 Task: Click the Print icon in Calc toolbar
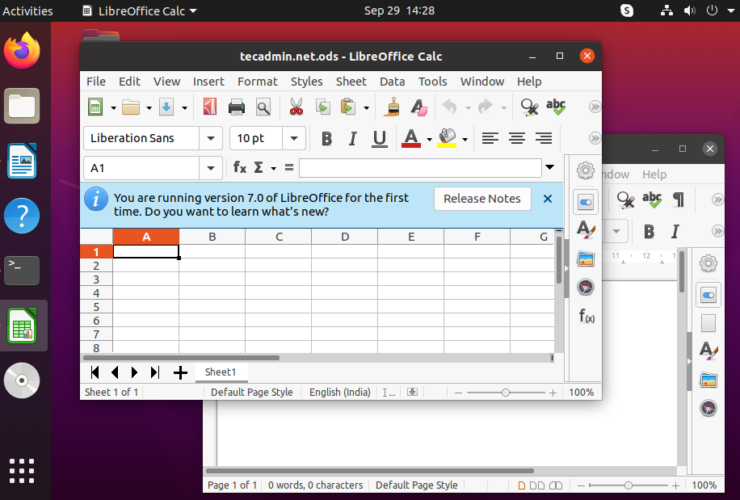click(x=237, y=107)
